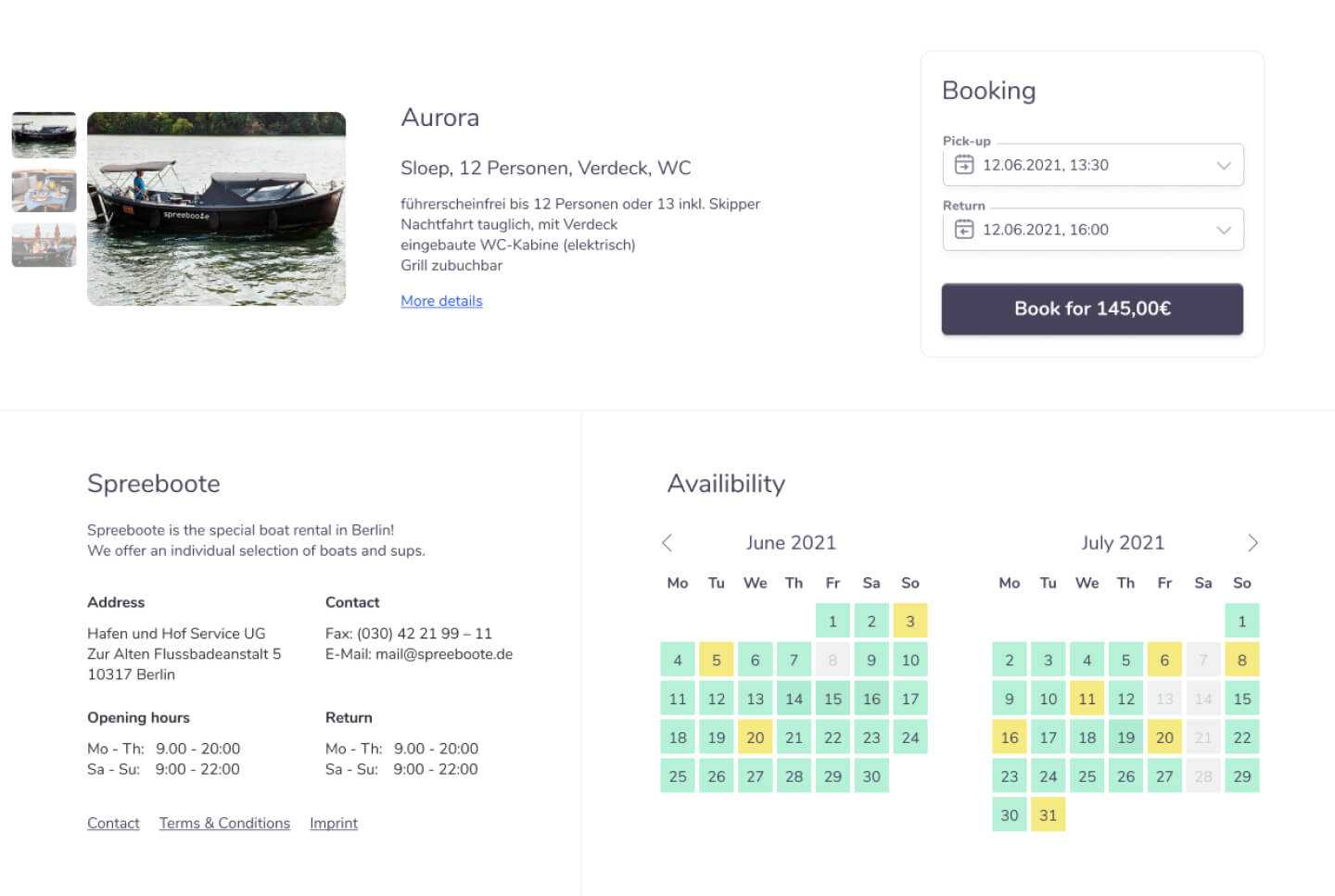This screenshot has height=896, width=1335.
Task: Pick yellow June 20 date
Action: 756,738
